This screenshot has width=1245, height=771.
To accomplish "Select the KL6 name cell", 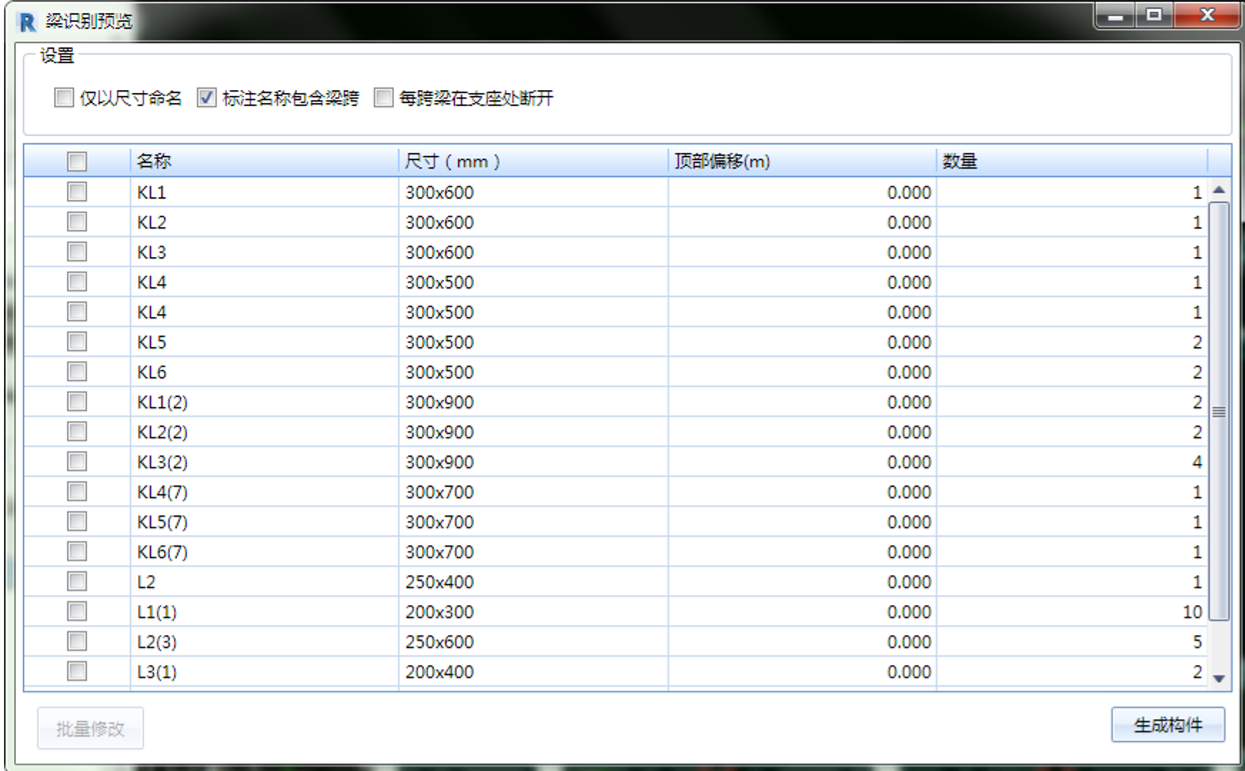I will 264,372.
